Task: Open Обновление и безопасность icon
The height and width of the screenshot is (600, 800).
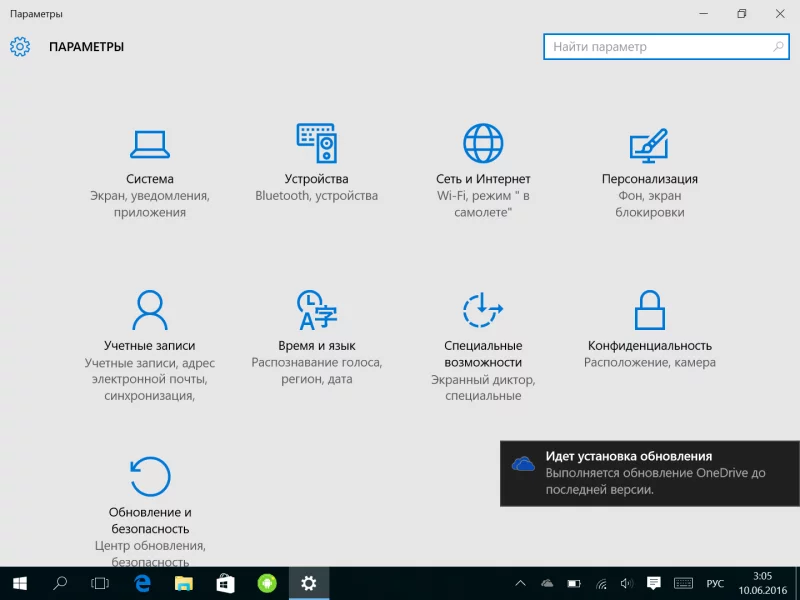Action: tap(150, 477)
